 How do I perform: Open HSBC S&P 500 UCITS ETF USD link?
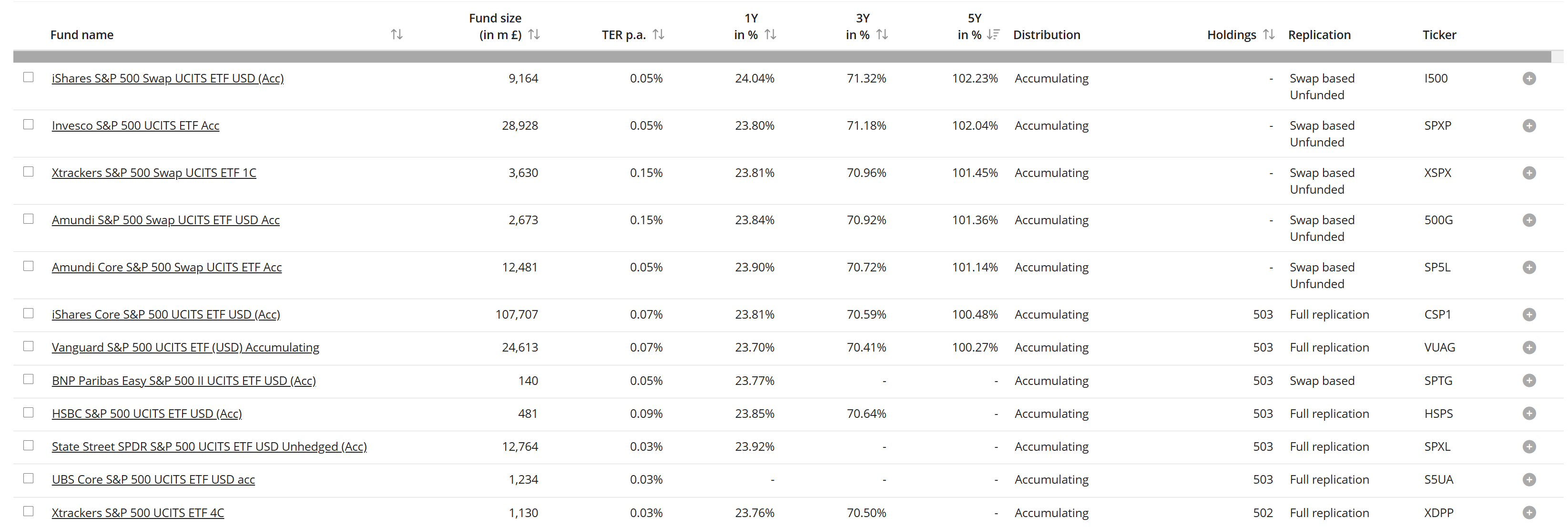pyautogui.click(x=147, y=414)
